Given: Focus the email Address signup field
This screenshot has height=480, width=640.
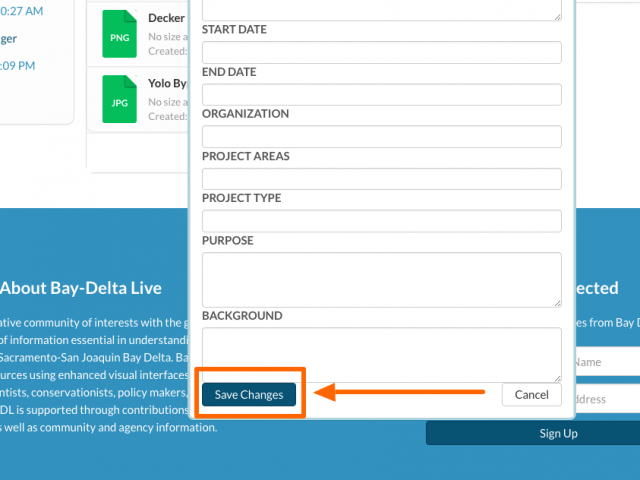Looking at the screenshot, I should [x=606, y=400].
